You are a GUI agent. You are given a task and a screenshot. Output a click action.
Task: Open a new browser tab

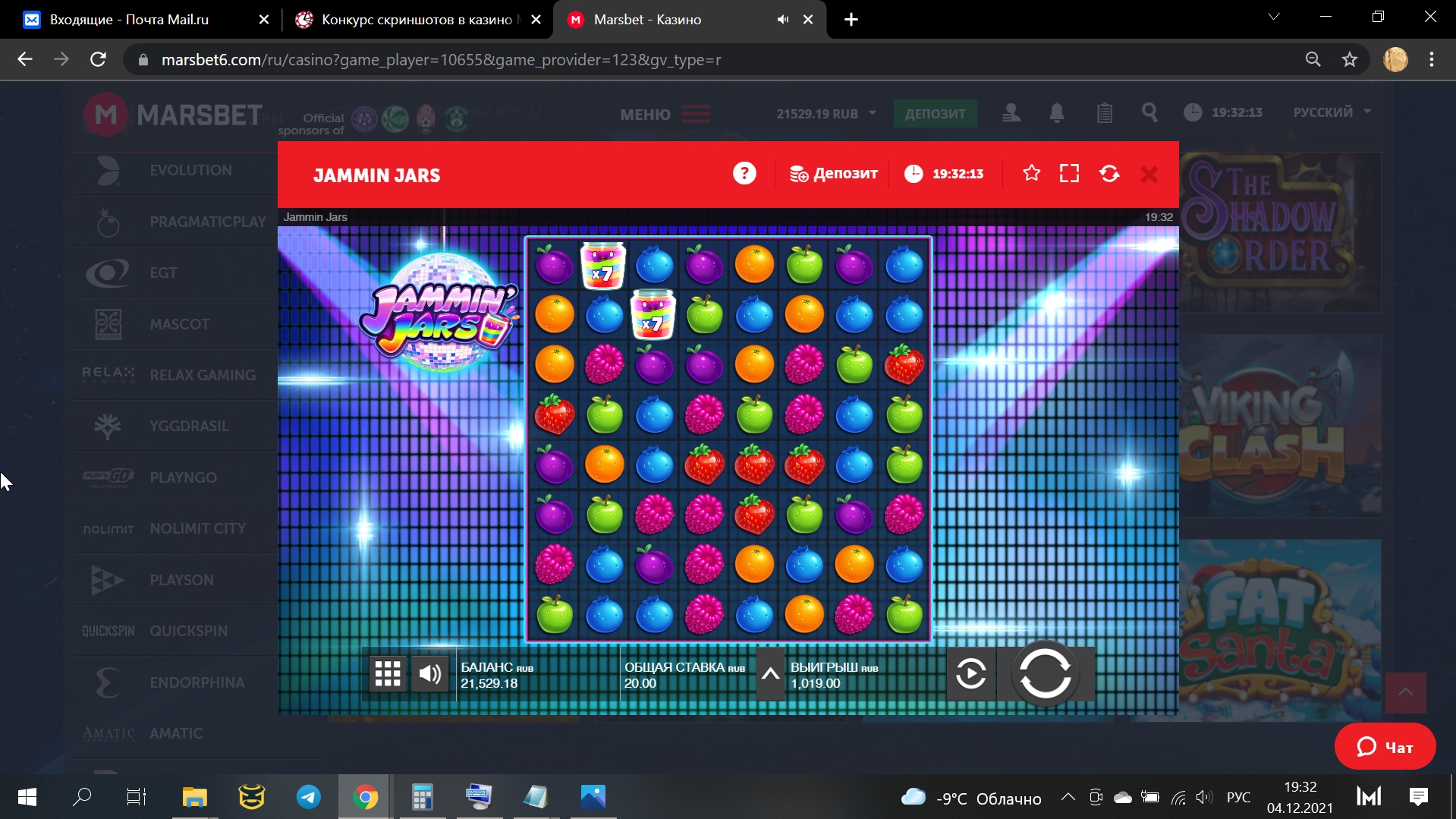coord(851,20)
